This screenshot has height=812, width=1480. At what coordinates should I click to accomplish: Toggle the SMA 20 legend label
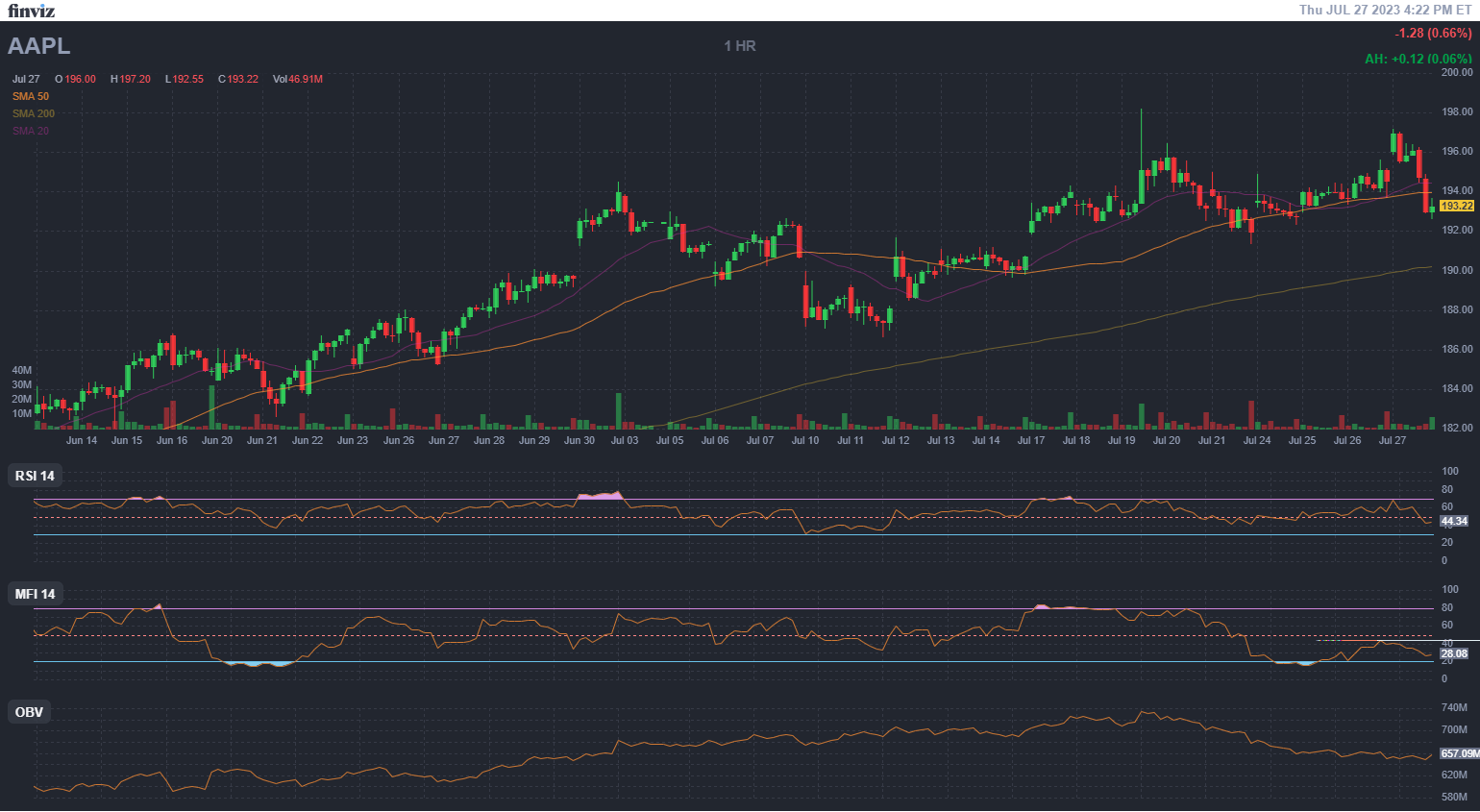tap(31, 131)
